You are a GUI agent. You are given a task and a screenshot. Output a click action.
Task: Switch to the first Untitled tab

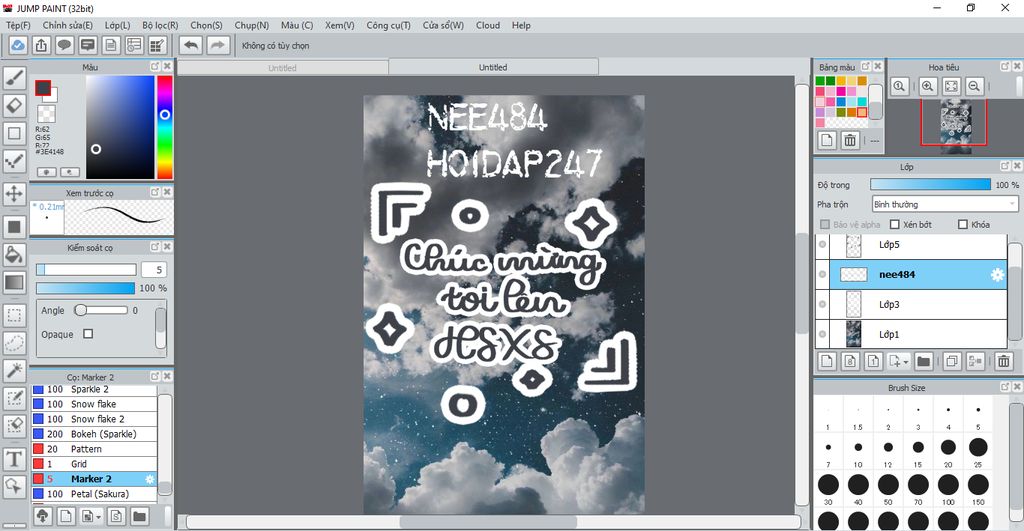point(282,67)
